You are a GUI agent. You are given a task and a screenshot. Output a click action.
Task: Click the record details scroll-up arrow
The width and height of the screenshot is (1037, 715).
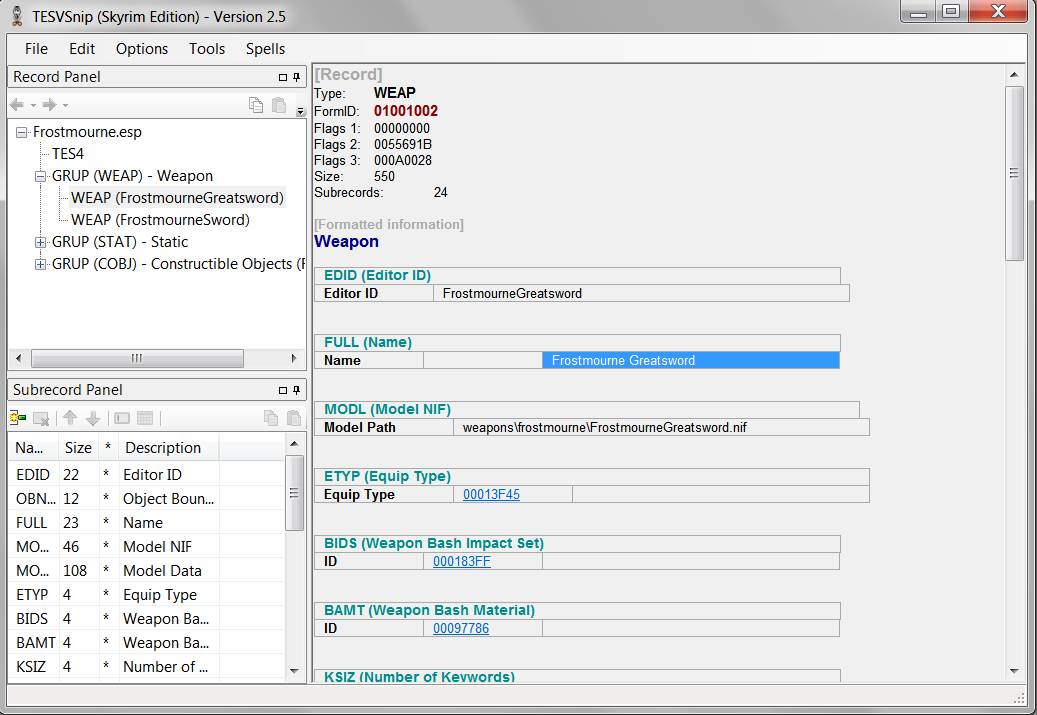[1014, 75]
